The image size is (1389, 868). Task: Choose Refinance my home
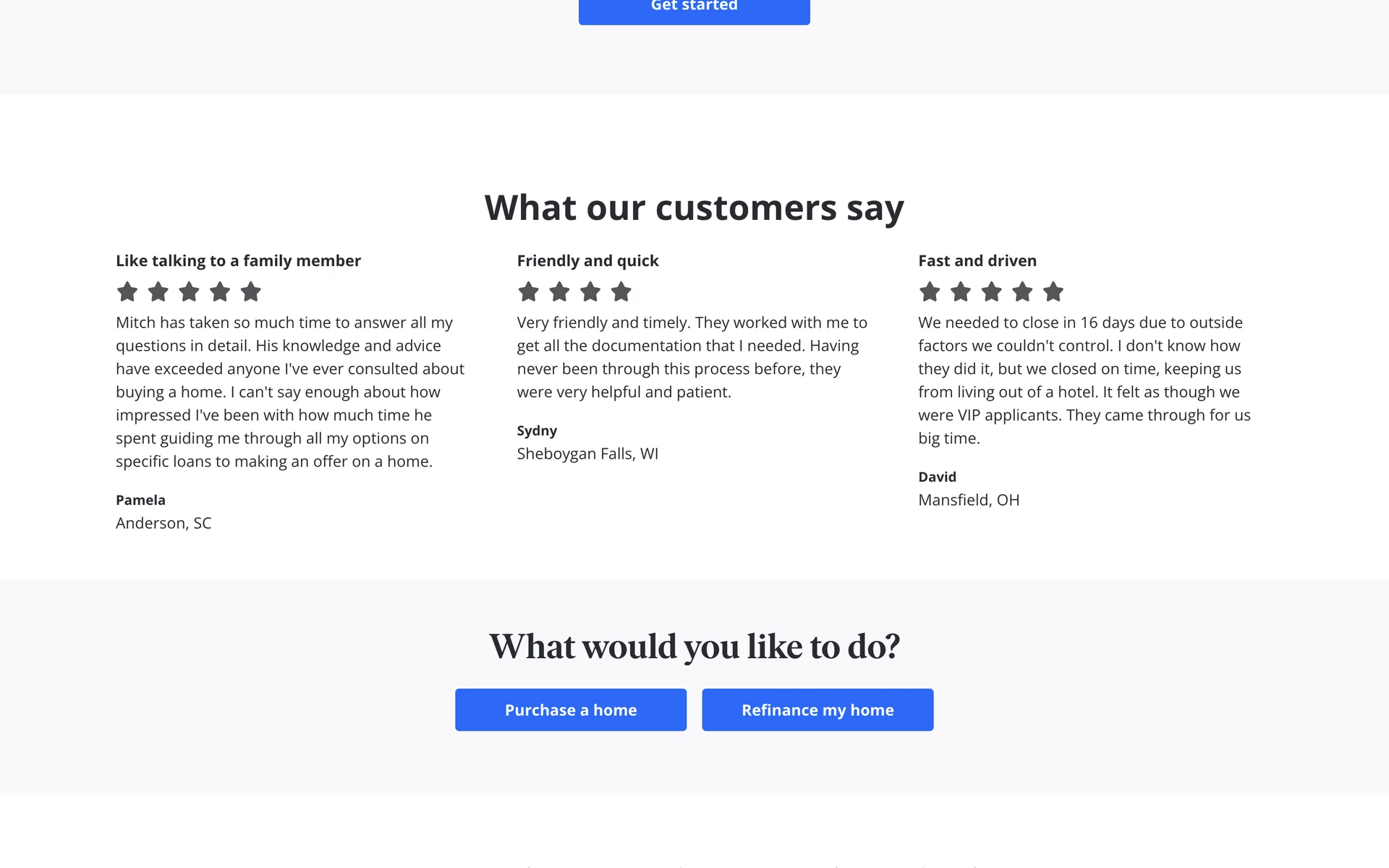817,710
